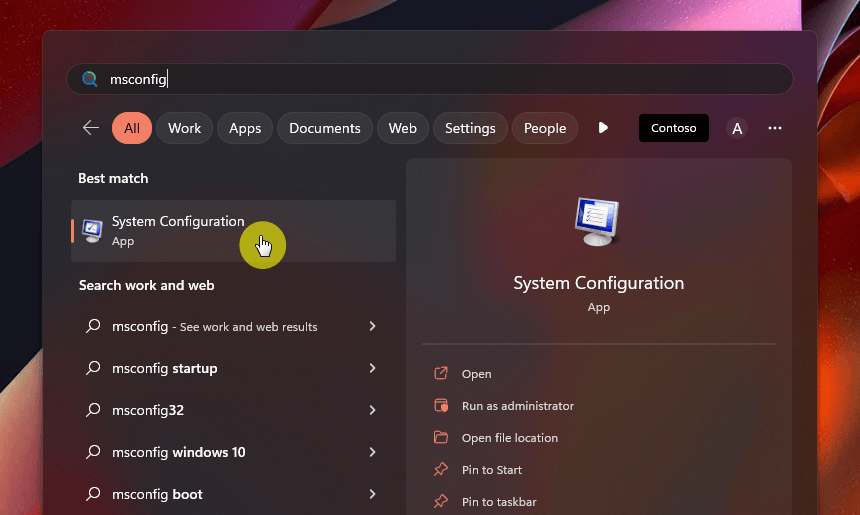Image resolution: width=860 pixels, height=515 pixels.
Task: Click search icon beside msconfig startup
Action: 93,367
